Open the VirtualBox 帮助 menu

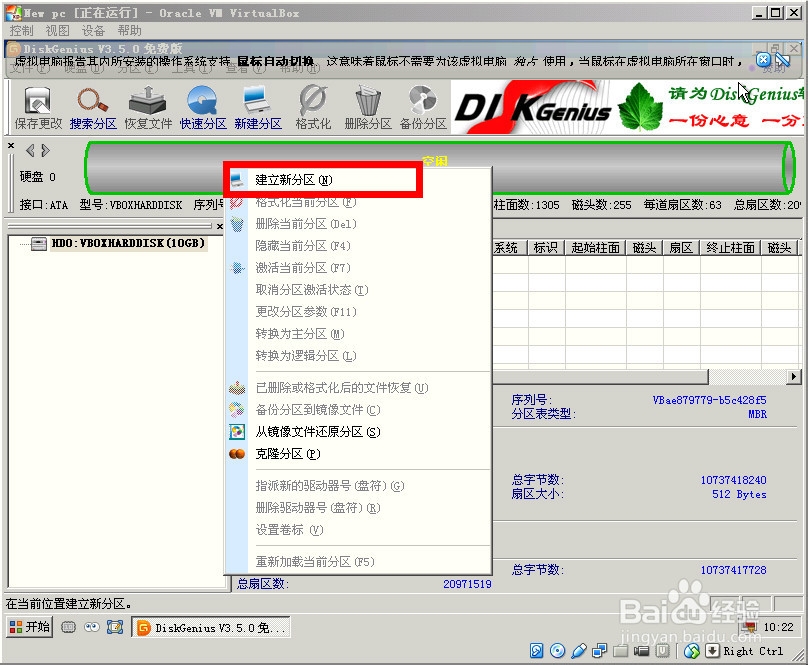tap(129, 31)
